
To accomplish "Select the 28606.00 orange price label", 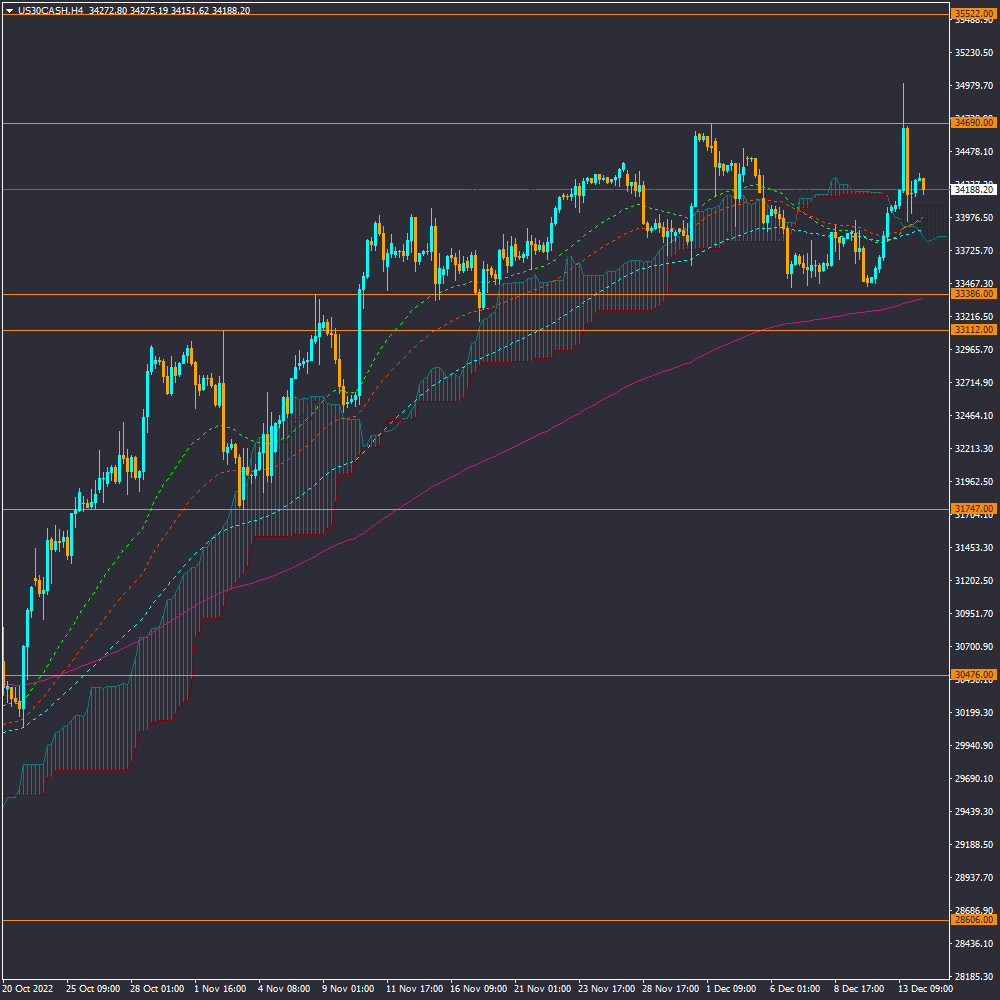I will [973, 920].
